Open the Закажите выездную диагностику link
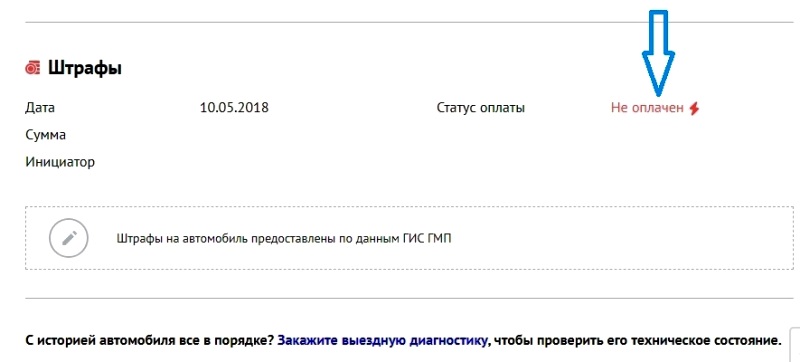The width and height of the screenshot is (800, 362). [x=383, y=340]
